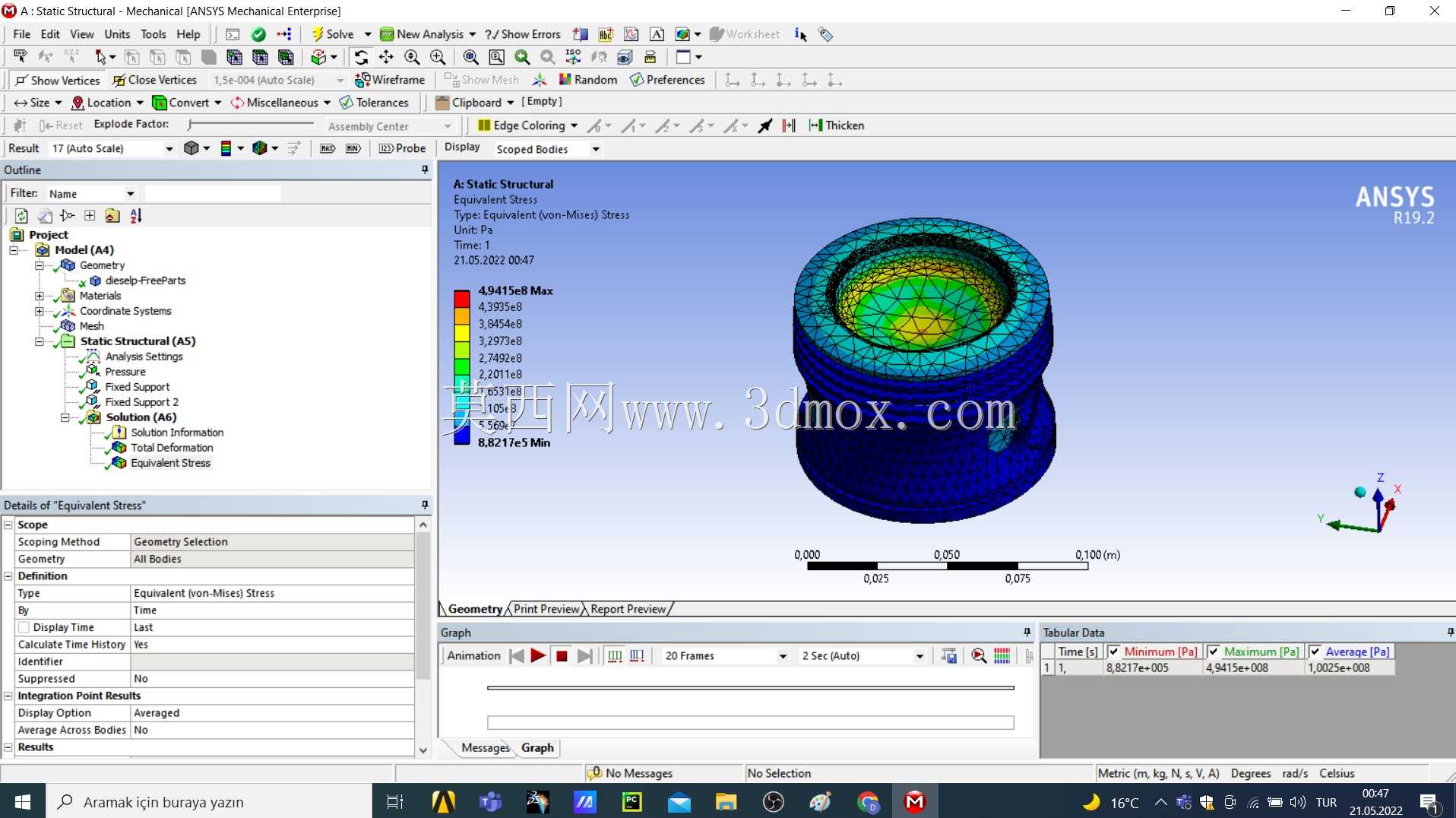Open File Explorer from the taskbar

(726, 801)
